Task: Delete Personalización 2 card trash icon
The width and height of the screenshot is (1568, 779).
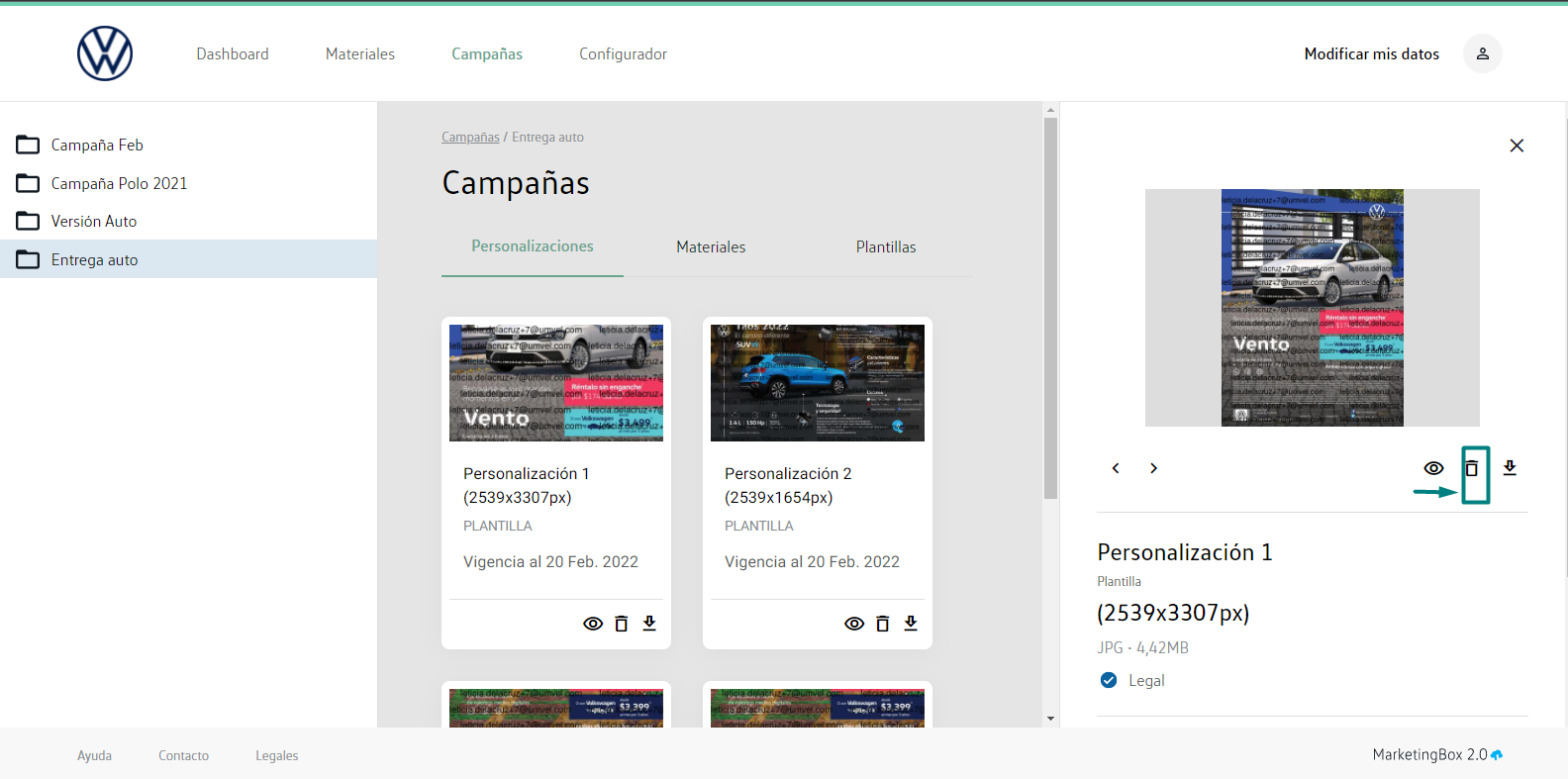Action: pos(883,624)
